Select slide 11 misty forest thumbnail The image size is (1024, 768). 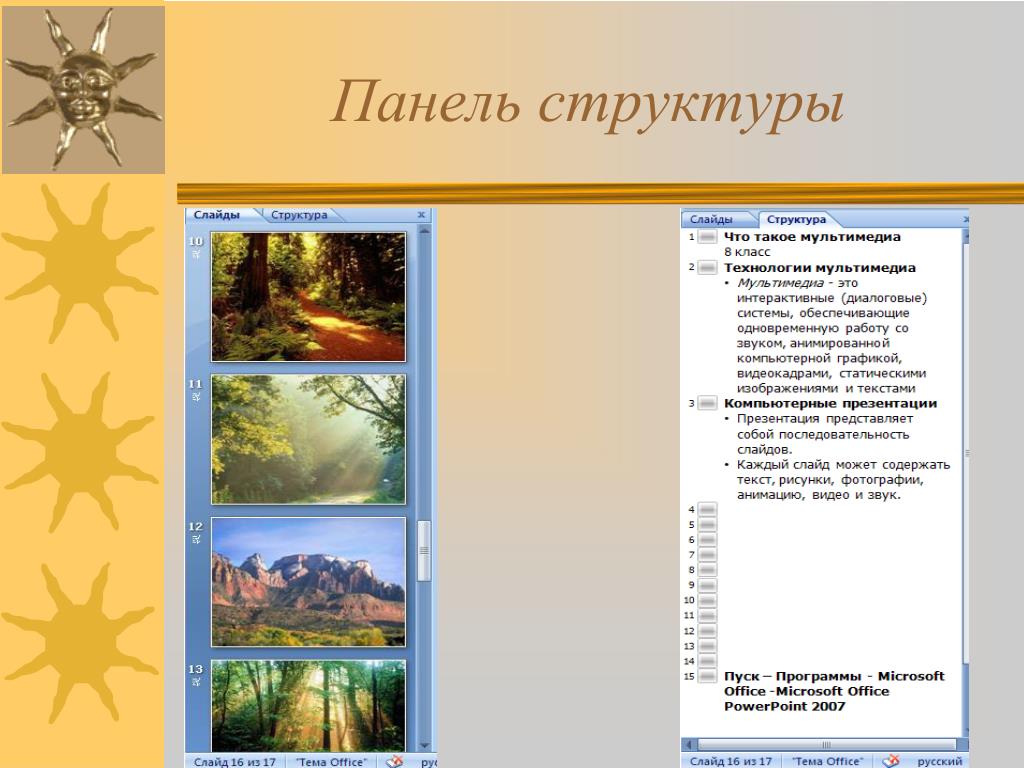pos(308,440)
